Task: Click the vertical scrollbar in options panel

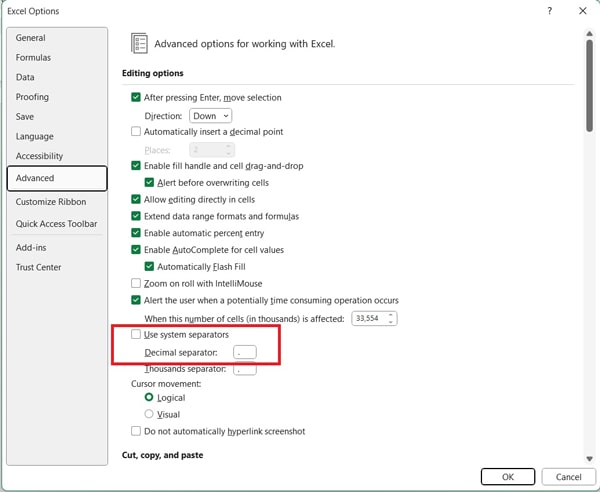Action: click(x=589, y=90)
